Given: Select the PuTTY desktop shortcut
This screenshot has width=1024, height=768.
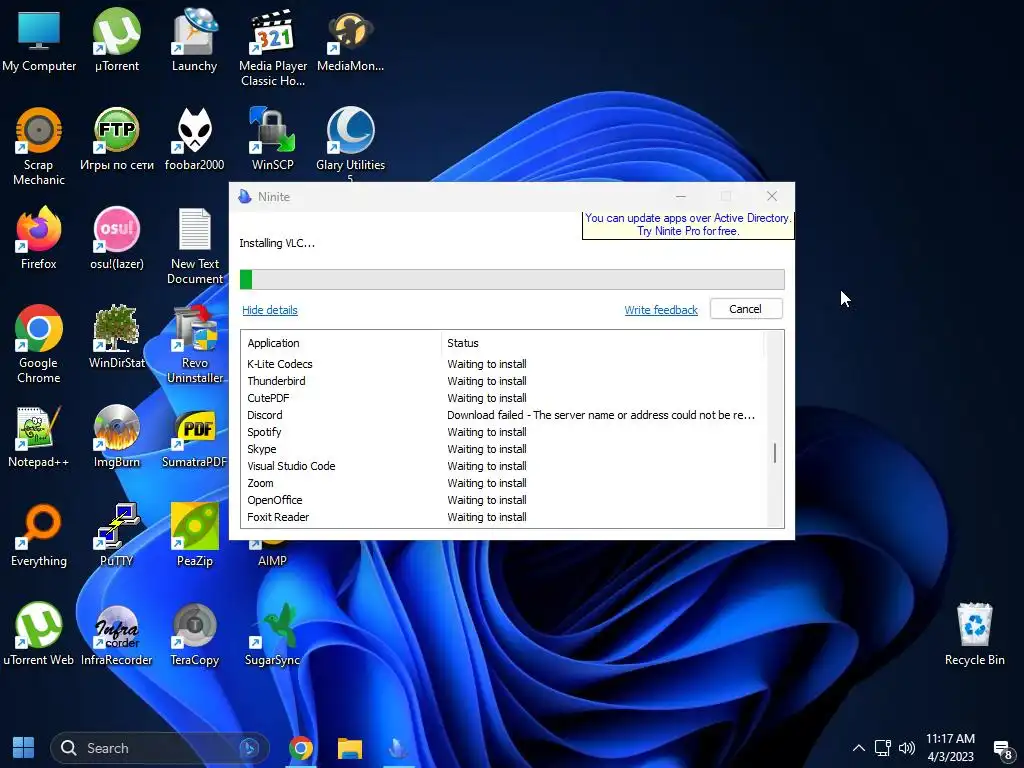Looking at the screenshot, I should click(117, 536).
